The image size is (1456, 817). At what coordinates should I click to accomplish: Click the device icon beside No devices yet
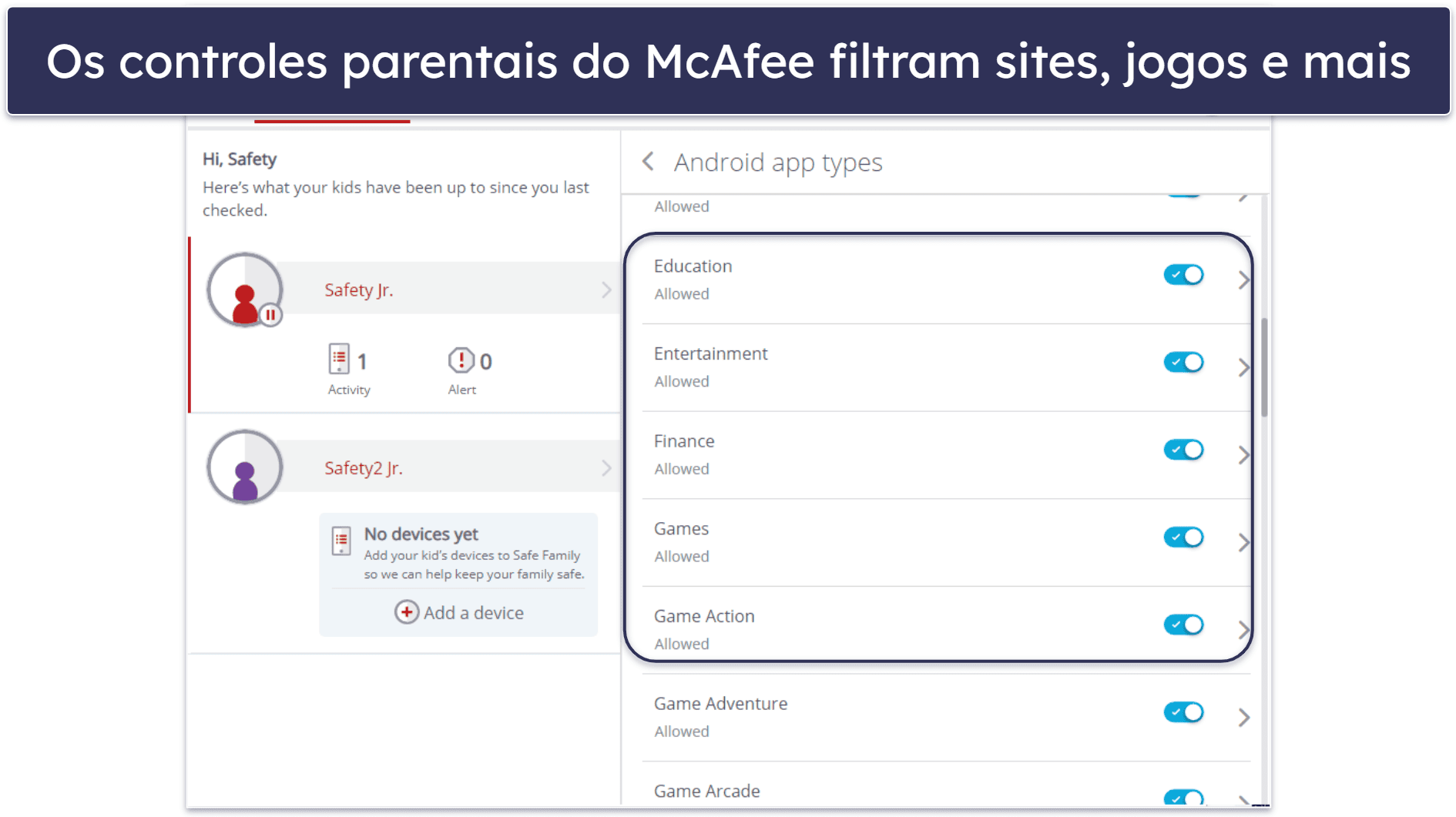341,541
